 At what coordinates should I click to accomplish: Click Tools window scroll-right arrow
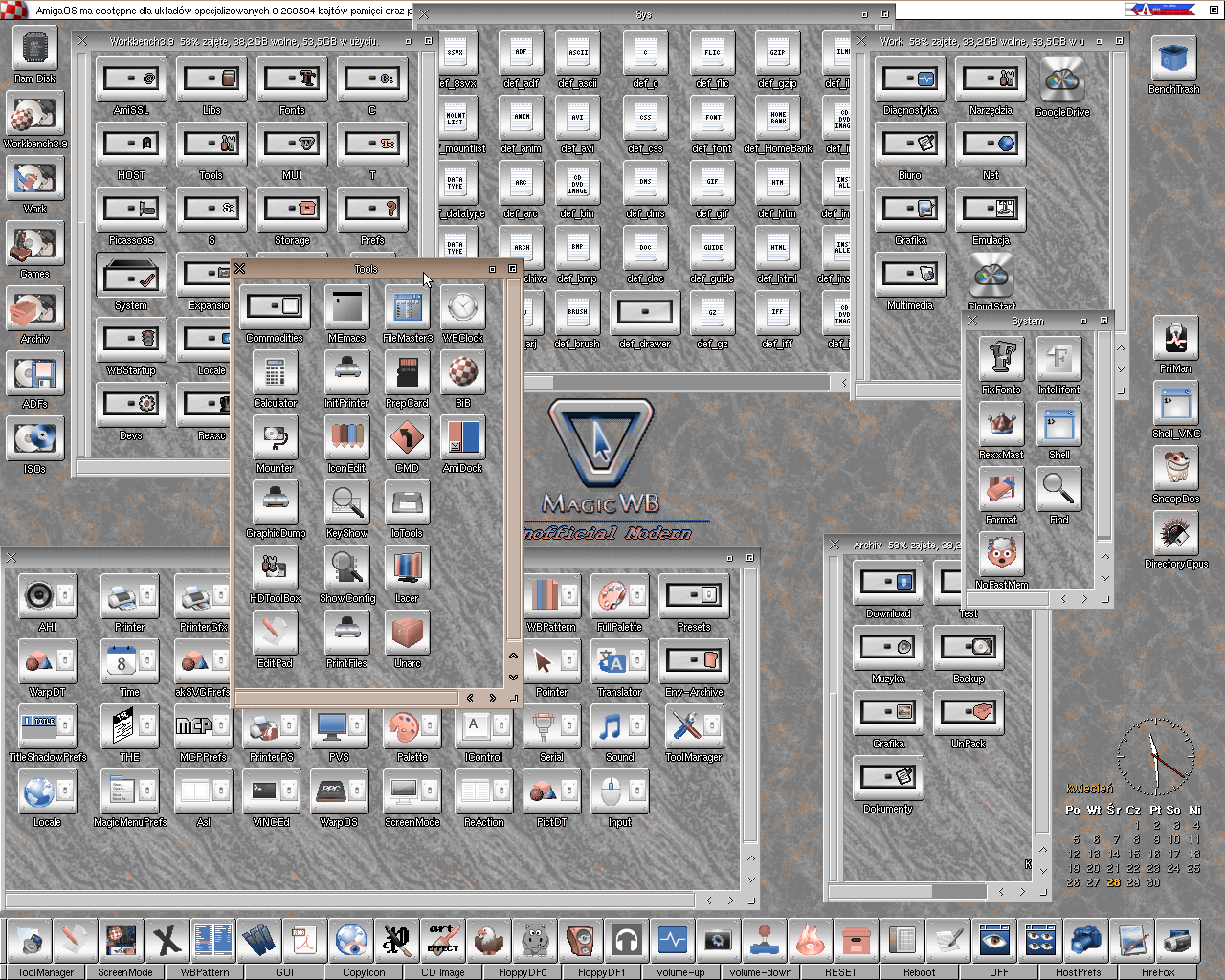pyautogui.click(x=493, y=699)
